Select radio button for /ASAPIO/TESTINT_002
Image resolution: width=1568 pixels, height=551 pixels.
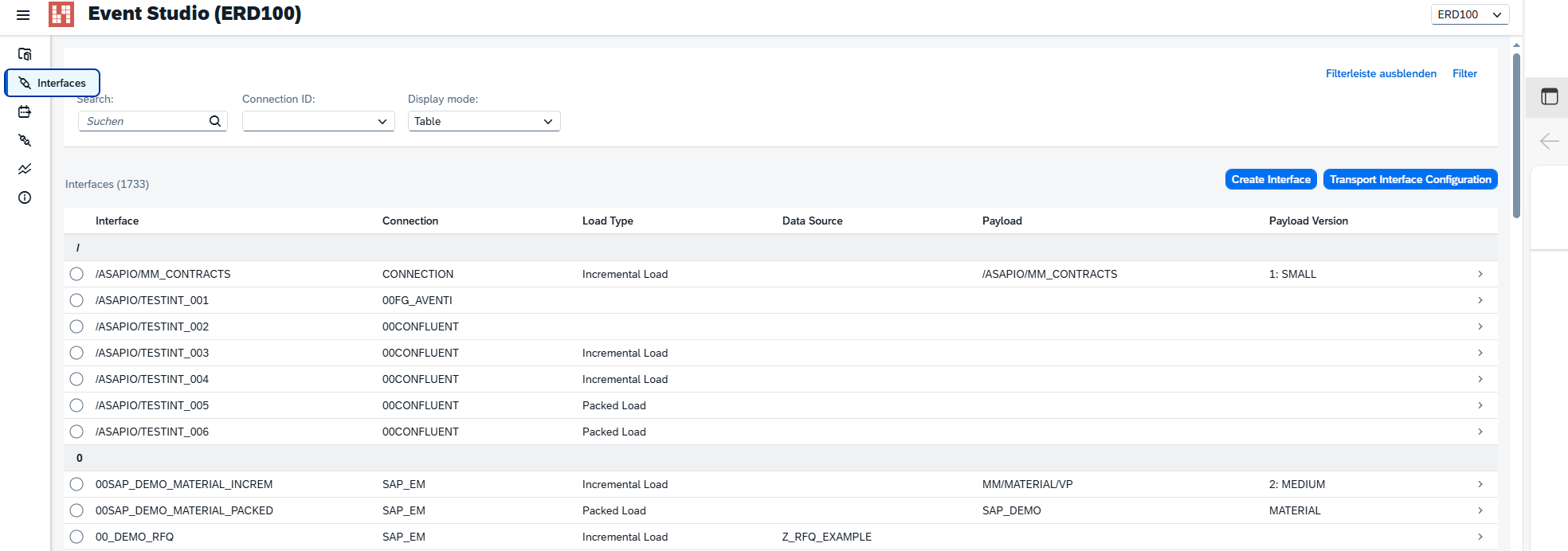76,326
